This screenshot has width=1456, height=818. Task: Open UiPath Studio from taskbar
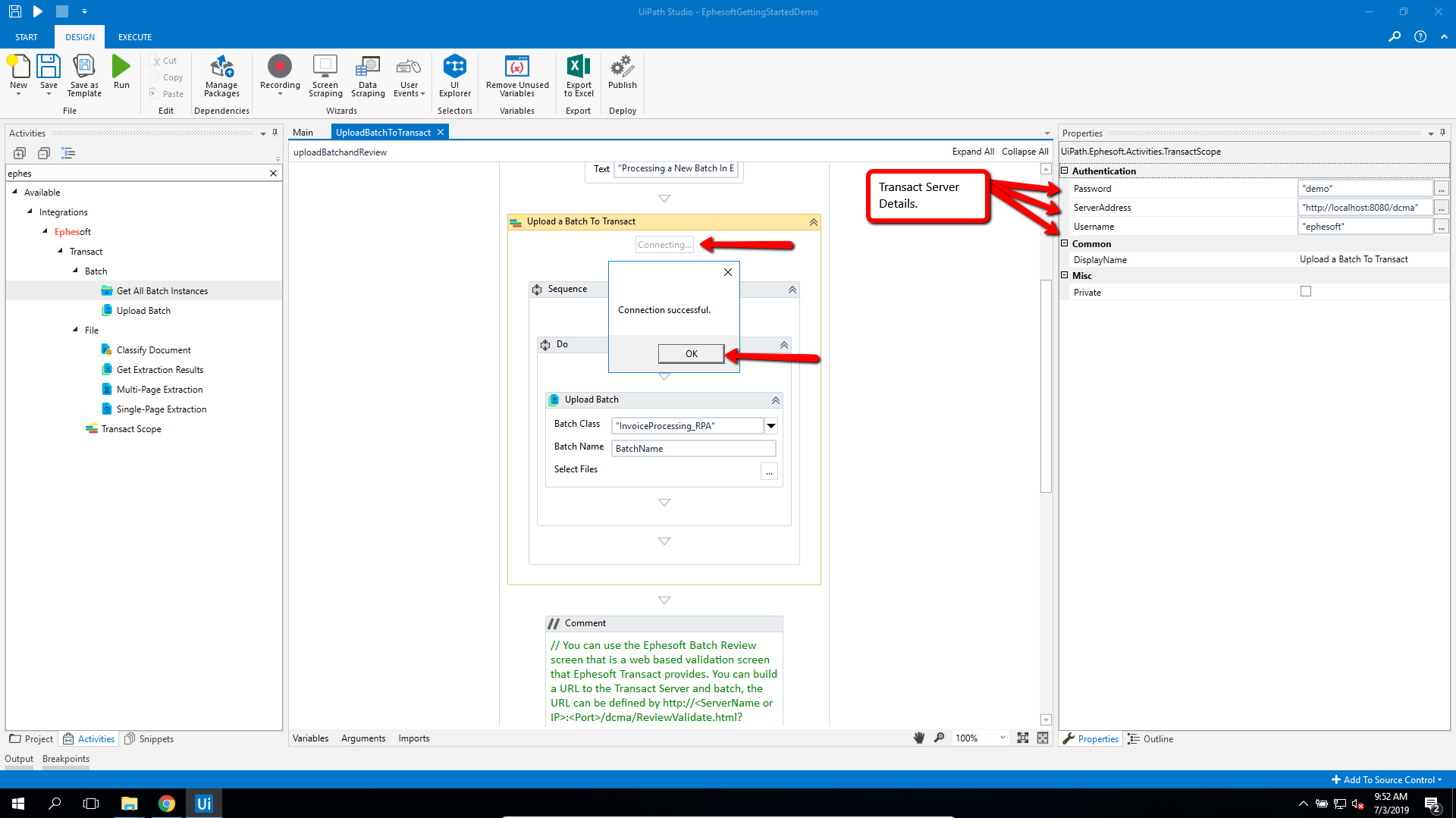click(x=204, y=804)
